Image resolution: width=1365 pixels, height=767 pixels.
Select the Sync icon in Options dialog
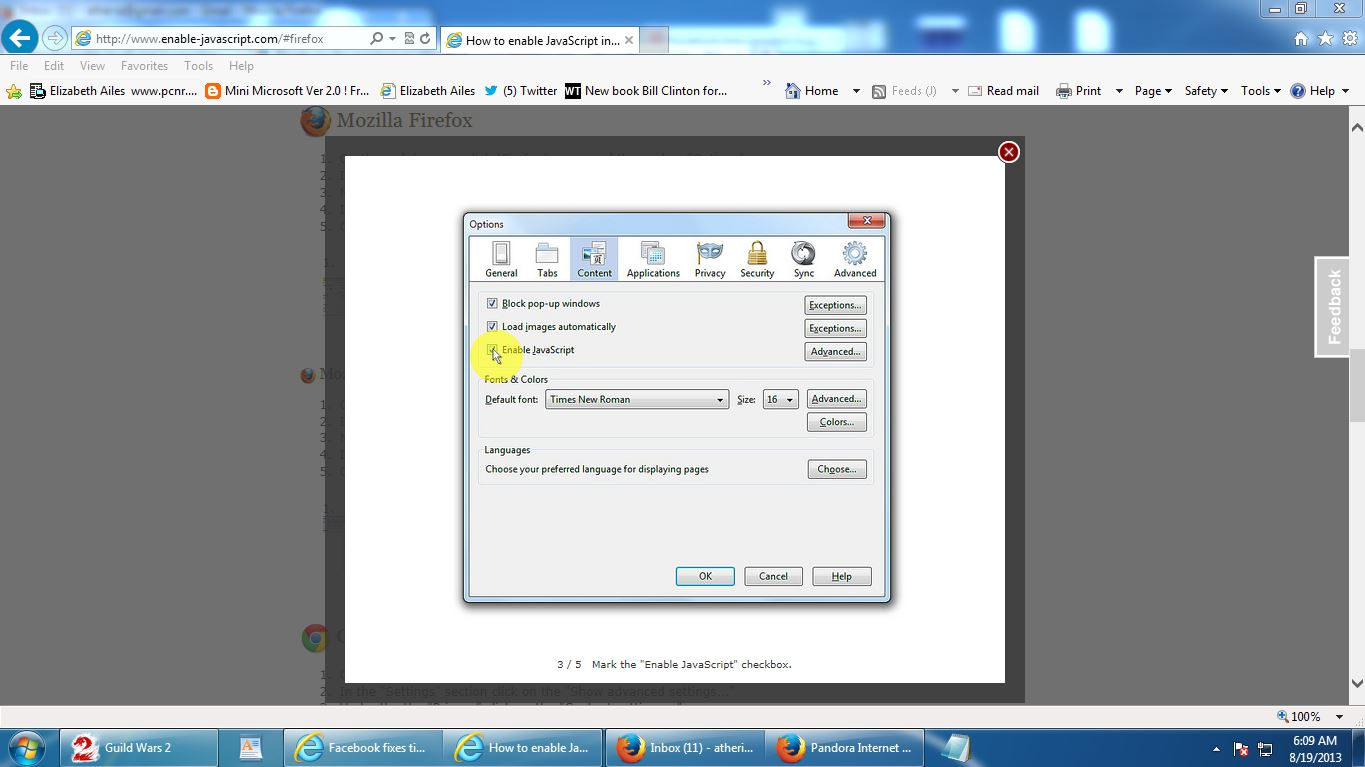pyautogui.click(x=804, y=259)
